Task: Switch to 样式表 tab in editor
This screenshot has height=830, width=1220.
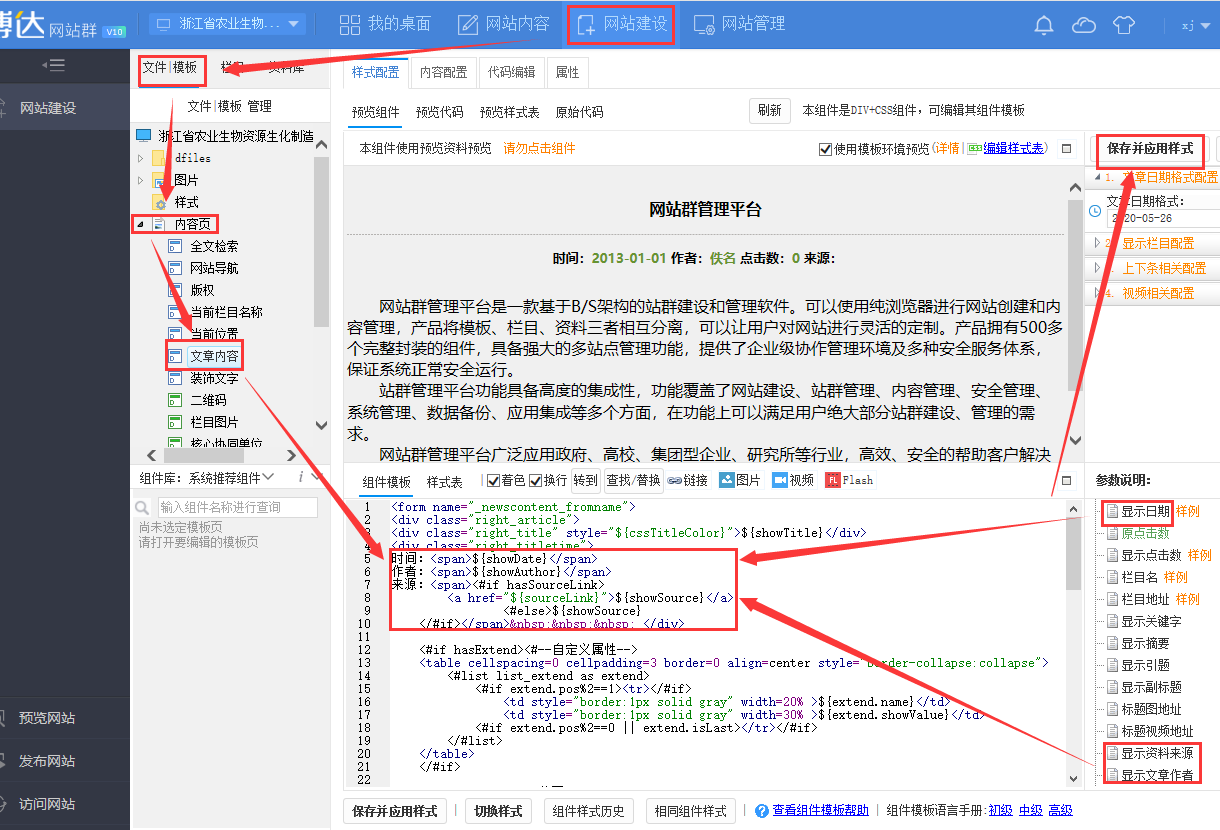Action: [444, 482]
